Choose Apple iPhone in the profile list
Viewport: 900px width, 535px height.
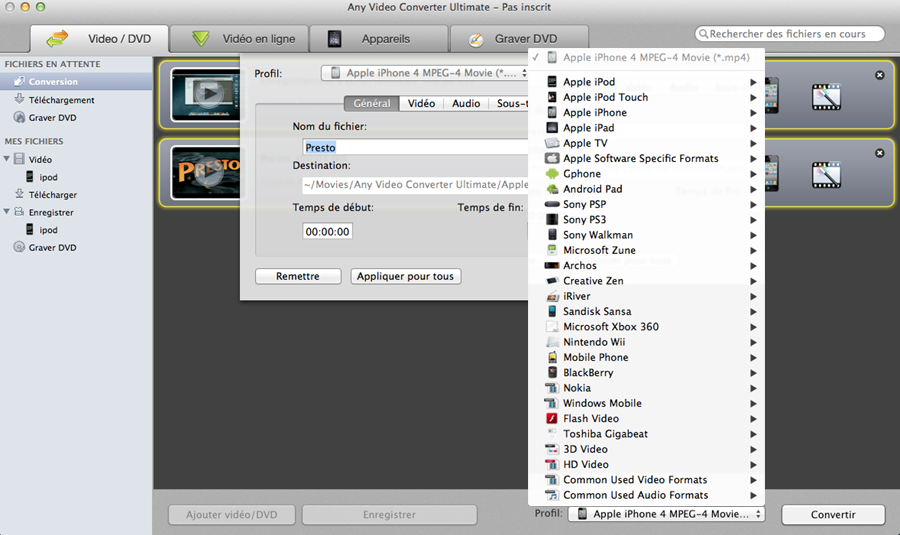pyautogui.click(x=646, y=113)
